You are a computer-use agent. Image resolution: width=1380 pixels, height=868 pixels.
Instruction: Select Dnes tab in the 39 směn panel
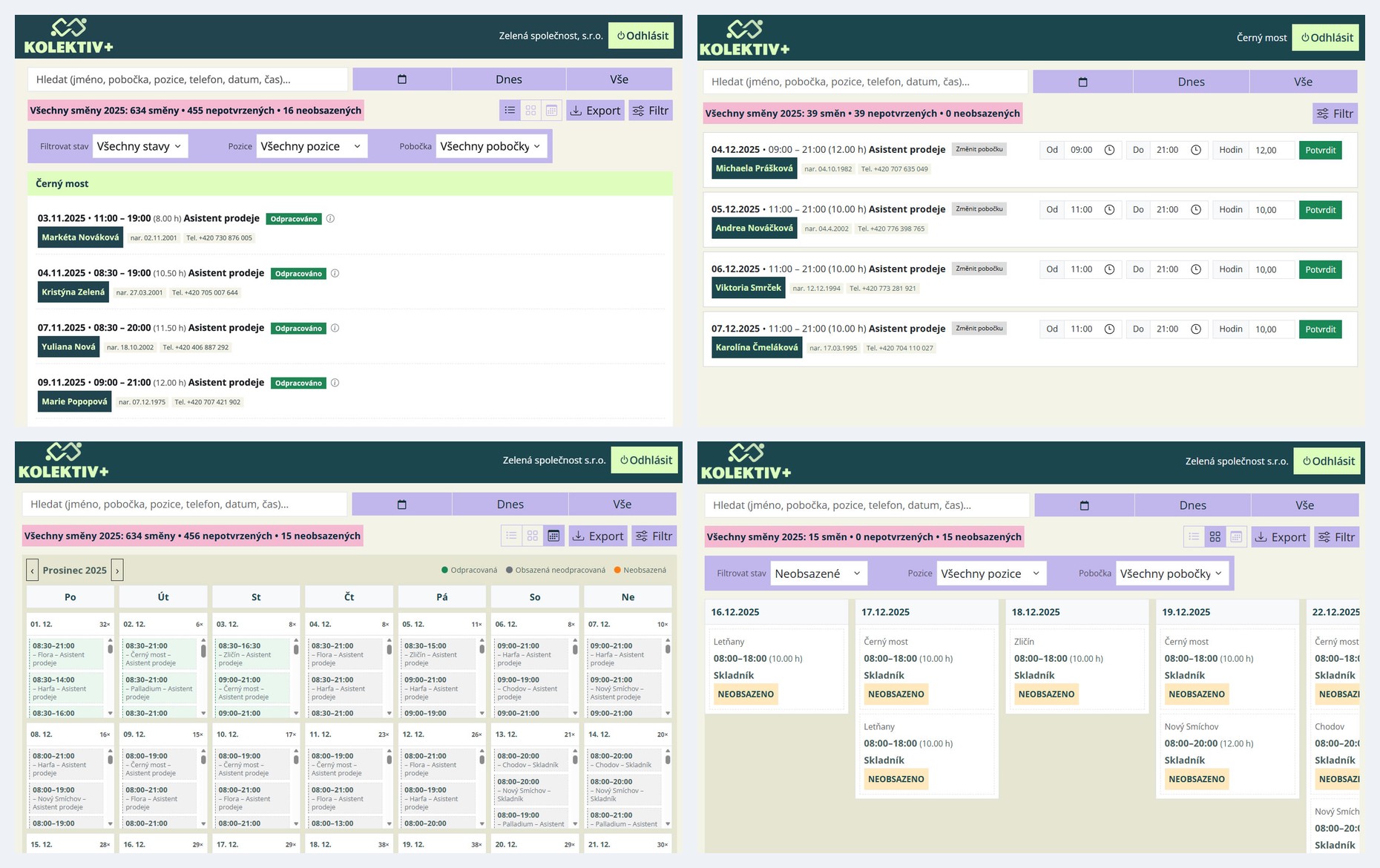pos(1190,82)
